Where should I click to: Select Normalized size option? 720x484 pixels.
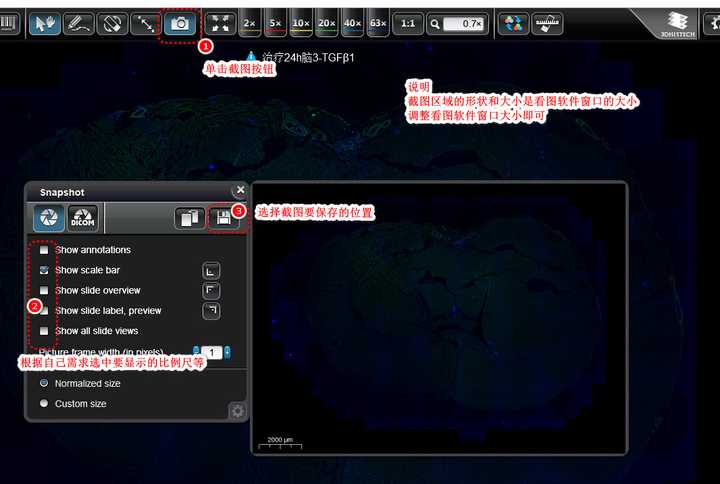click(x=44, y=383)
